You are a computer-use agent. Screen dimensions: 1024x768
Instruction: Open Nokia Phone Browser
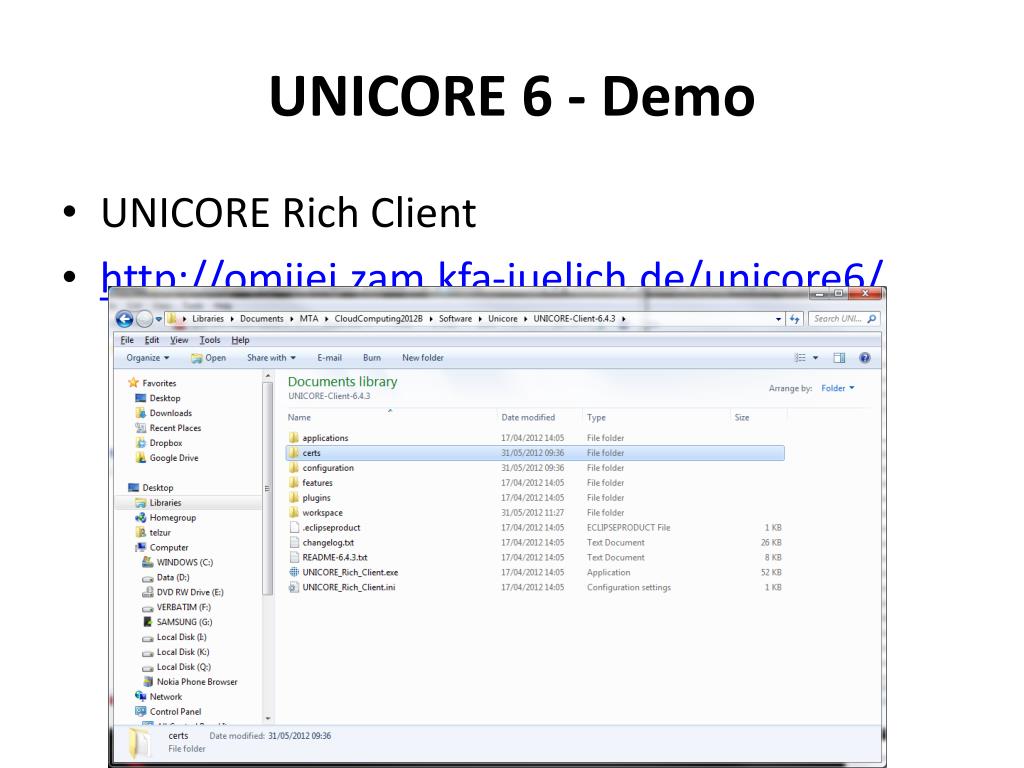coord(197,682)
